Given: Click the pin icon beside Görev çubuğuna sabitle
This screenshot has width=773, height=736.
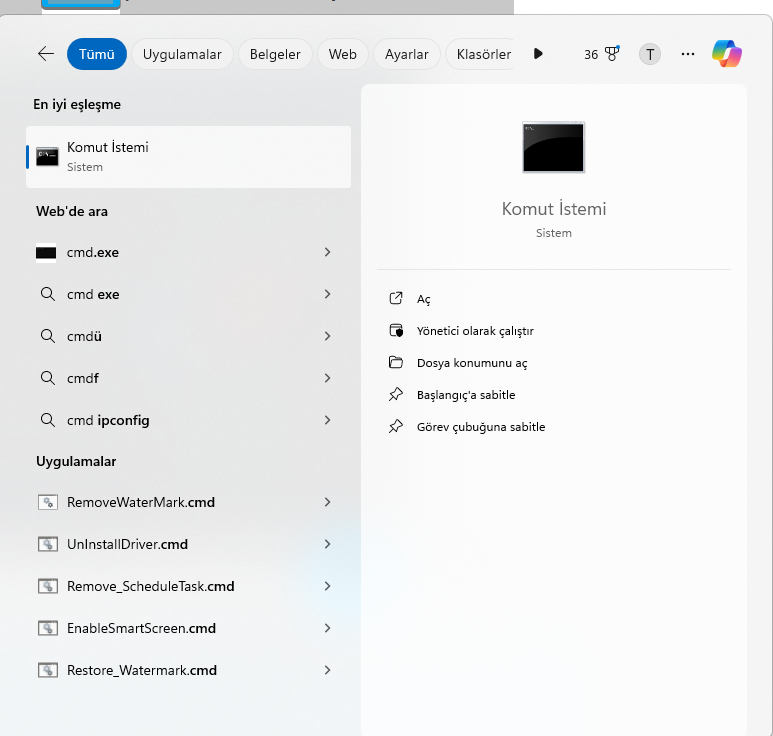Looking at the screenshot, I should [x=396, y=426].
